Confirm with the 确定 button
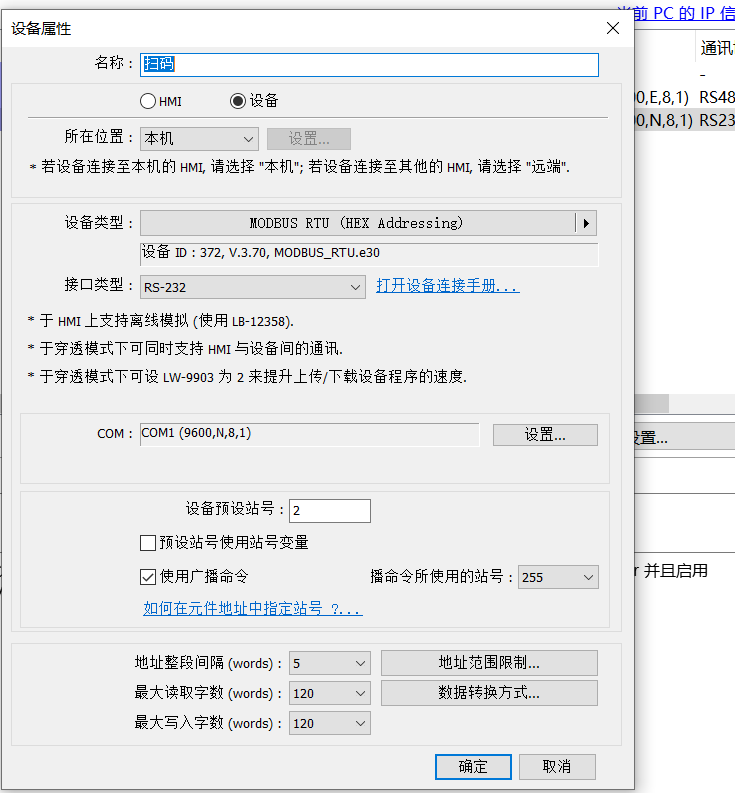 pos(473,767)
